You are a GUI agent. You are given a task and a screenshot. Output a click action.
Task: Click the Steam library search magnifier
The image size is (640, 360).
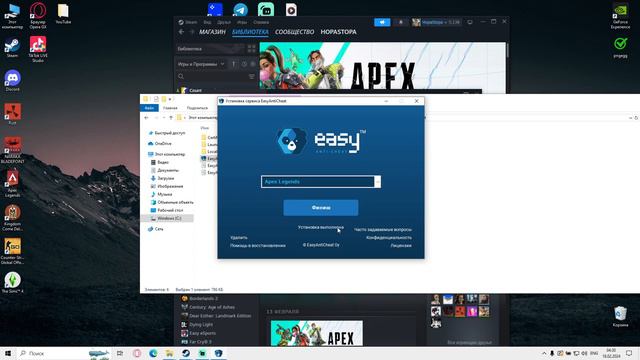click(x=181, y=76)
